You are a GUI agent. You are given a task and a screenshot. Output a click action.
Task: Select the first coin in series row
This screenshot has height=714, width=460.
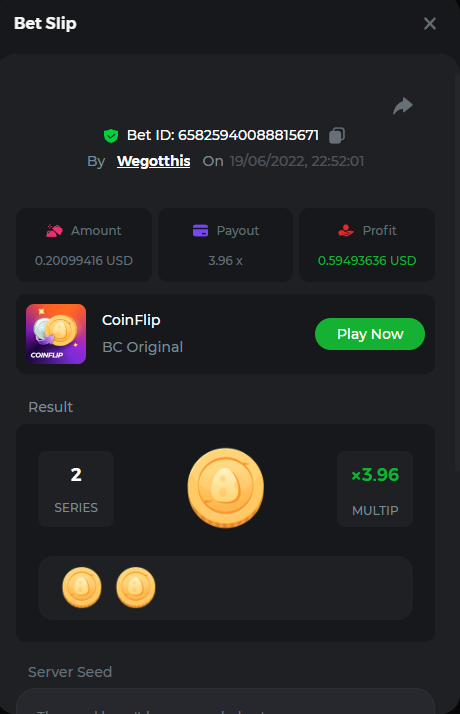(82, 587)
